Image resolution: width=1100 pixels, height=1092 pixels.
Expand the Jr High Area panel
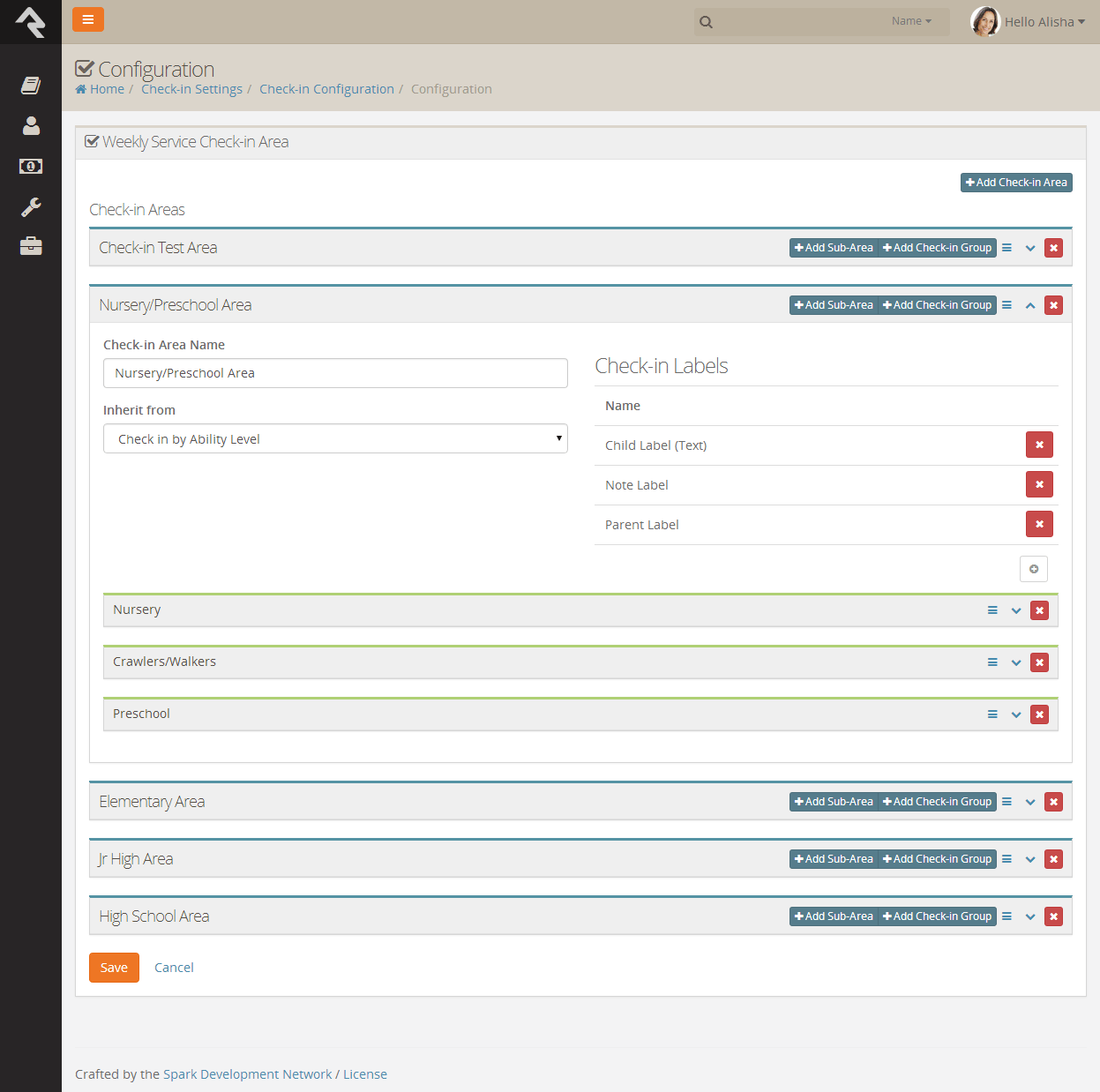(1030, 860)
